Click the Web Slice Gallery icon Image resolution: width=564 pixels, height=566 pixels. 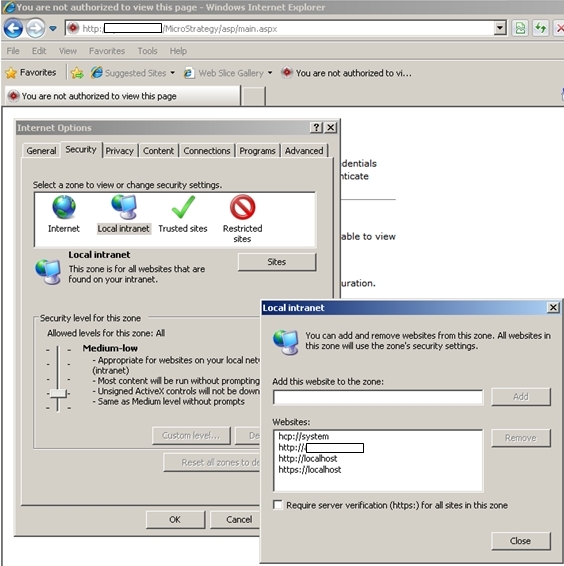[x=188, y=73]
